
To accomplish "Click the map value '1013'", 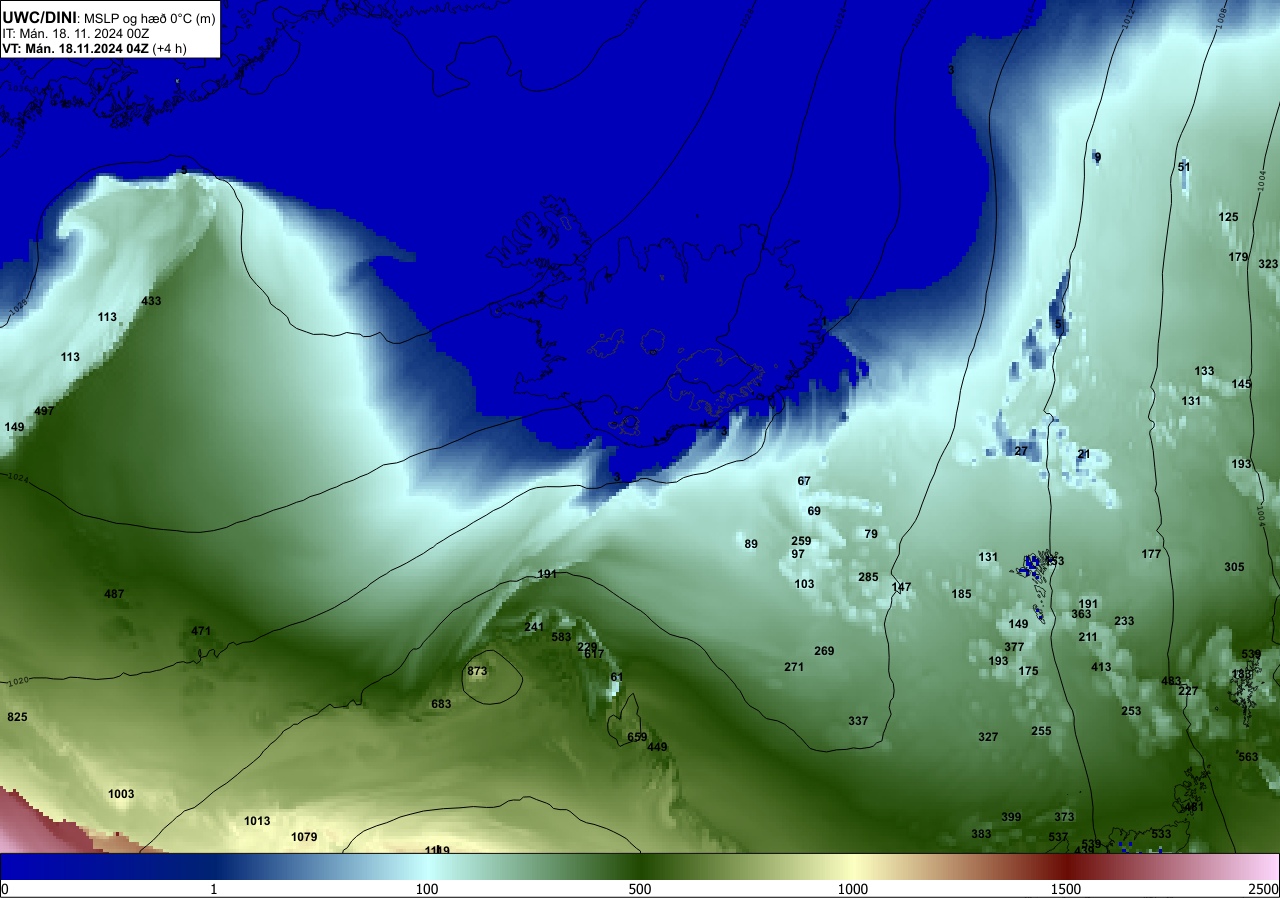I will 257,821.
